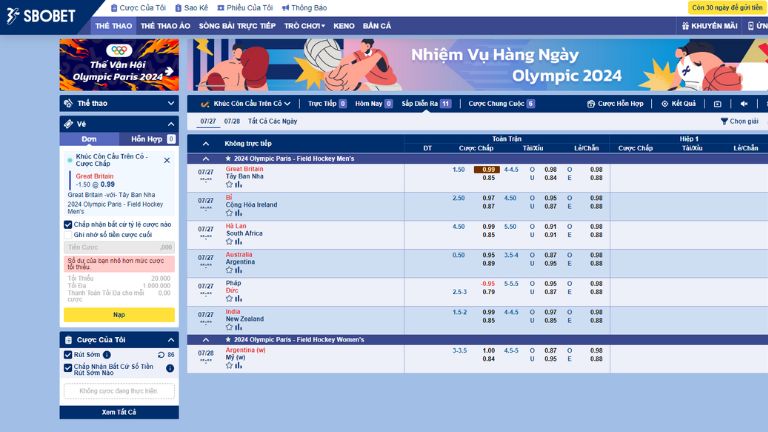Switch to the Đơn bet tab
This screenshot has height=432, width=768.
(x=89, y=139)
